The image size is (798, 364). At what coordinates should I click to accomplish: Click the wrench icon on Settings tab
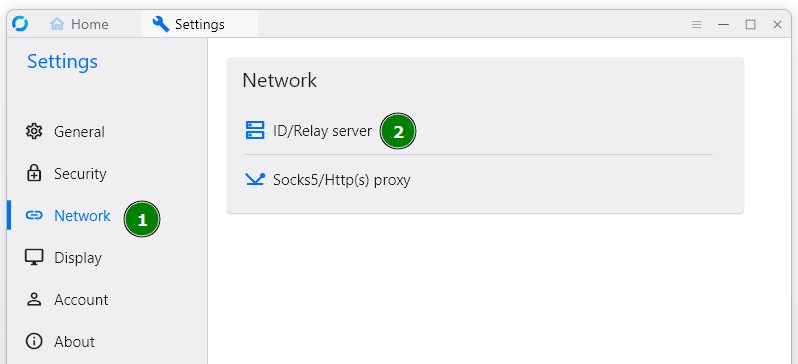coord(161,24)
